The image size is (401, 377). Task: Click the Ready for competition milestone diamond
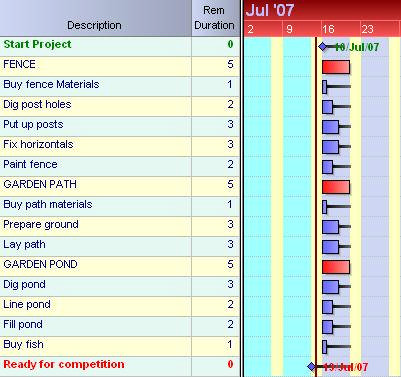click(x=312, y=367)
